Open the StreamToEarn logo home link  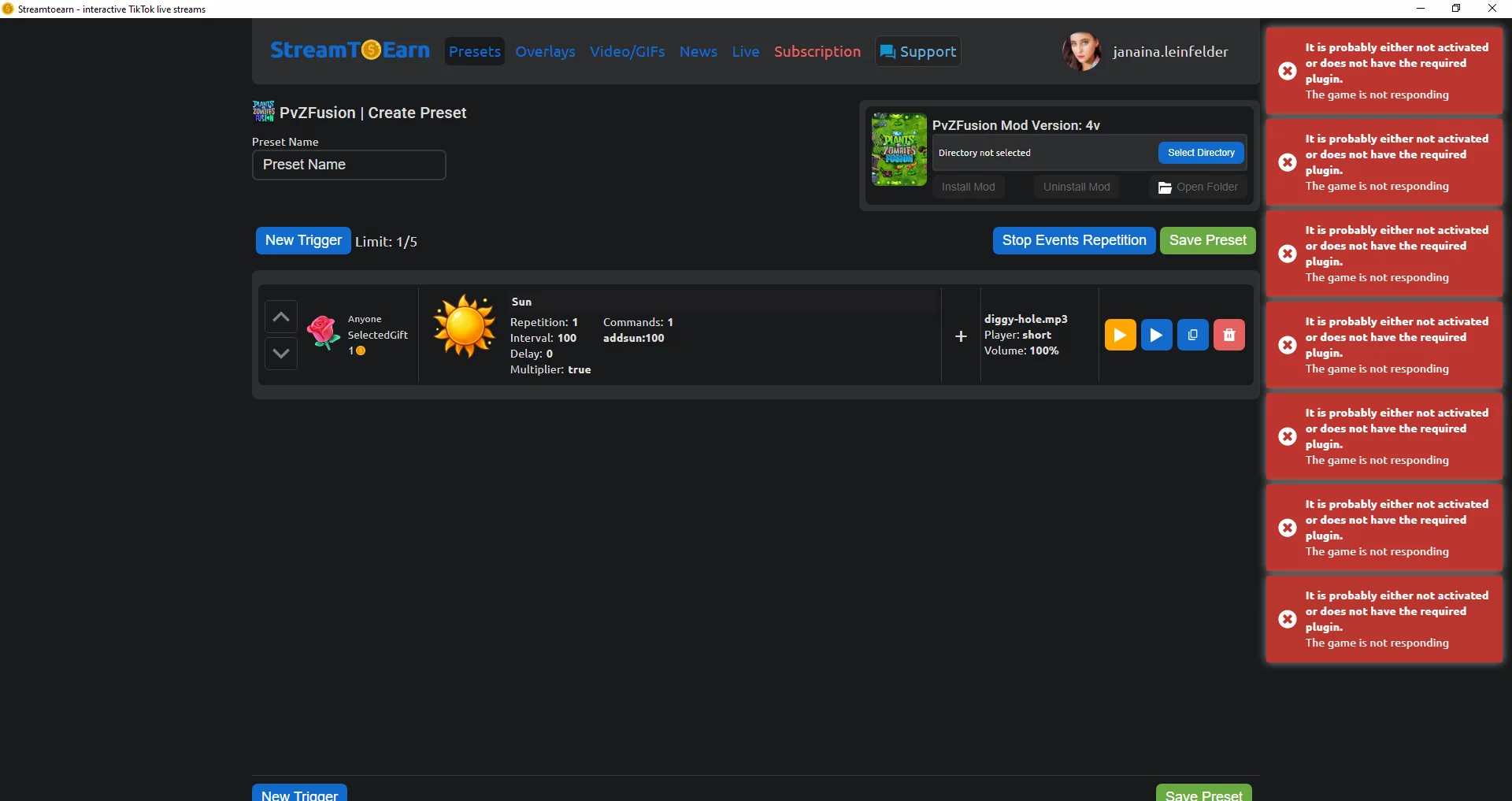[350, 50]
